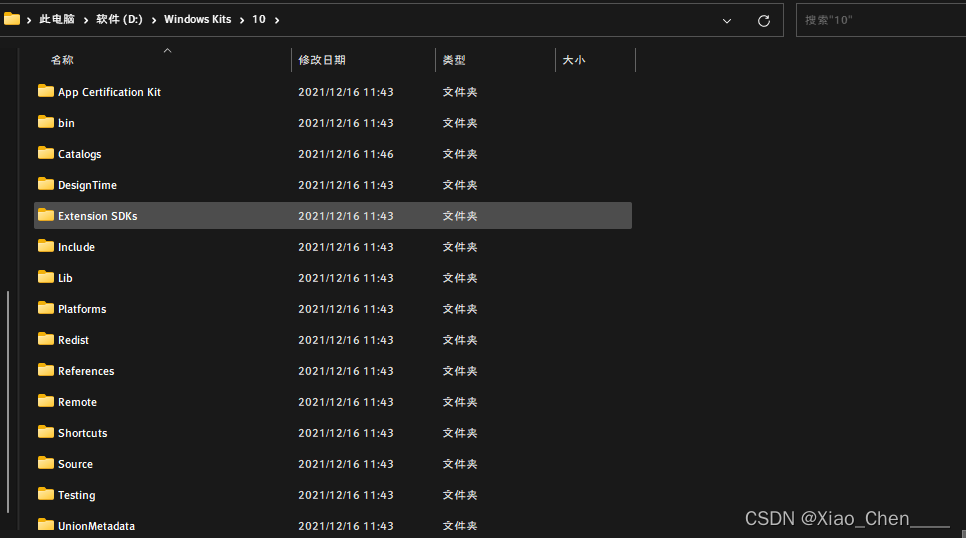Click the address bar folder icon
Screen dimensions: 966x538
pyautogui.click(x=12, y=19)
